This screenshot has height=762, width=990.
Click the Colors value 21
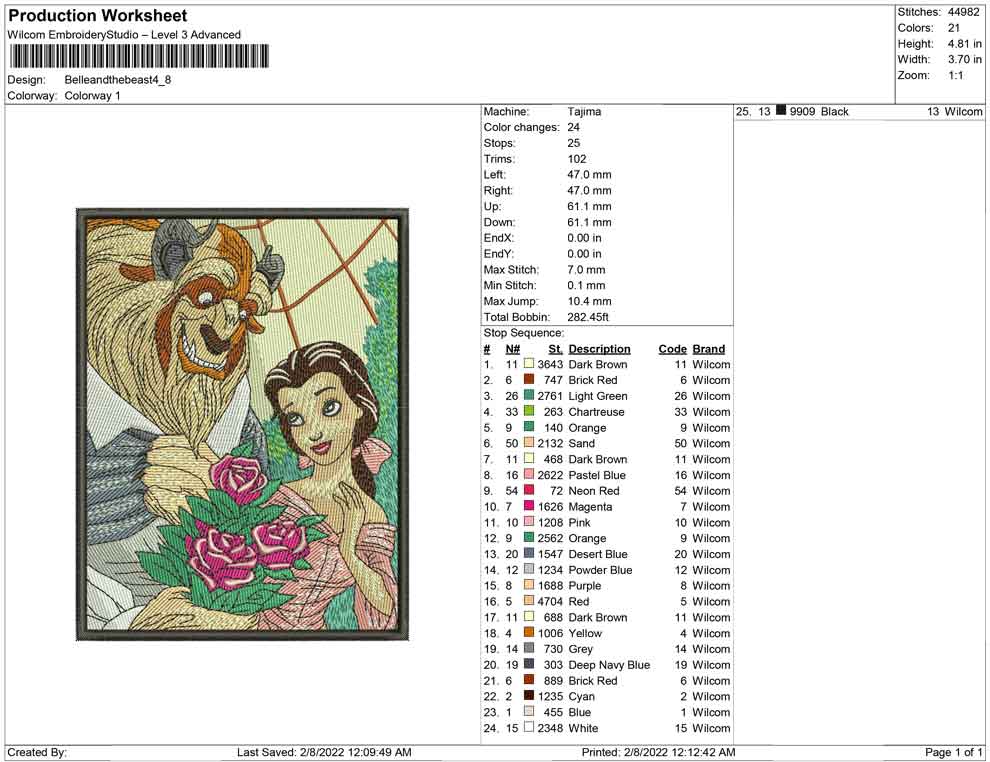pyautogui.click(x=953, y=28)
